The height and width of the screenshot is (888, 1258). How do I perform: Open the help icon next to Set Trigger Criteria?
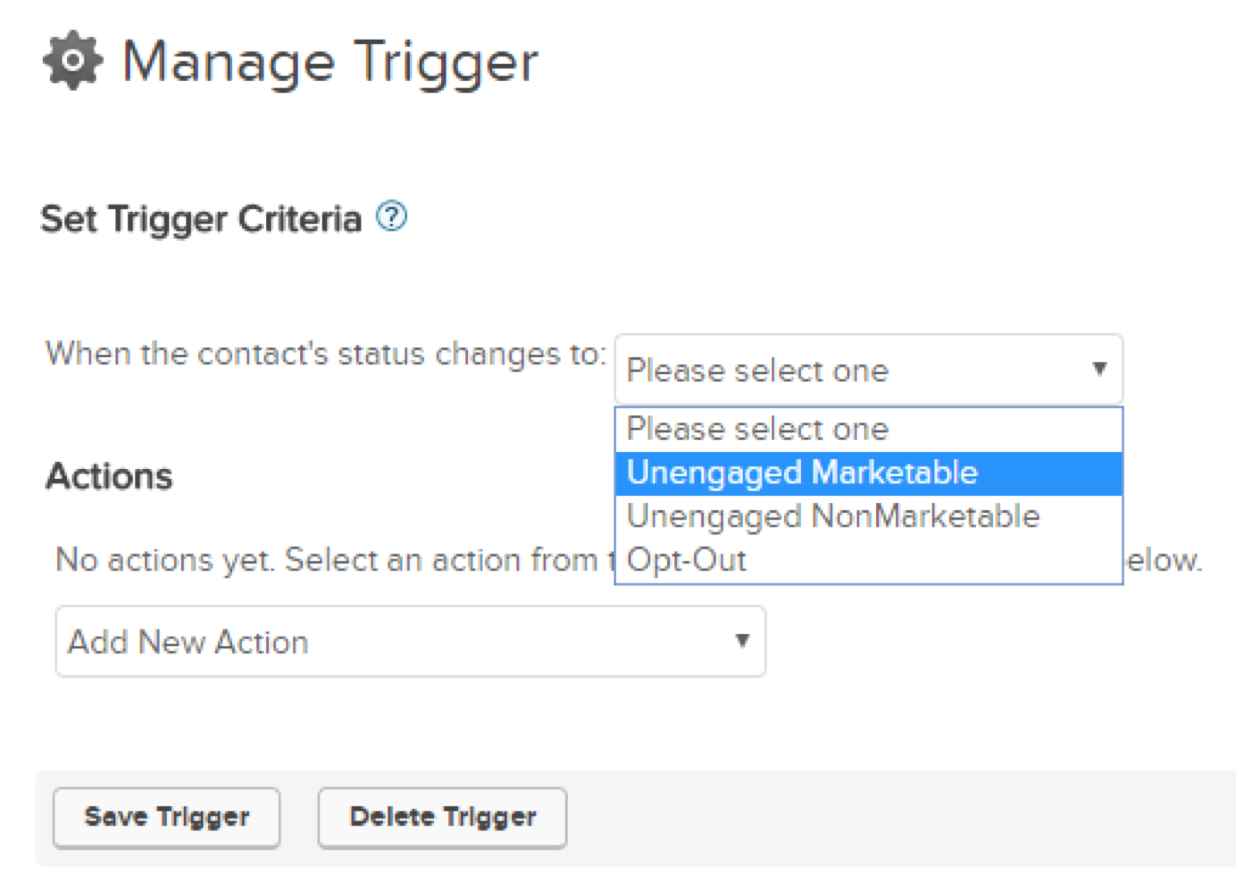(x=391, y=215)
